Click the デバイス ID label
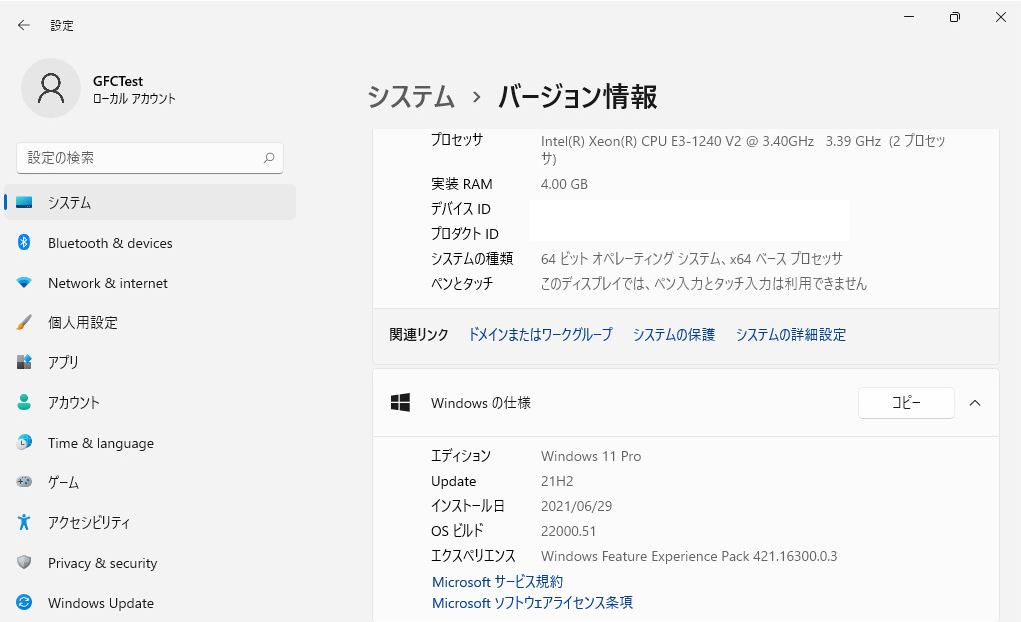This screenshot has height=622, width=1021. 460,209
